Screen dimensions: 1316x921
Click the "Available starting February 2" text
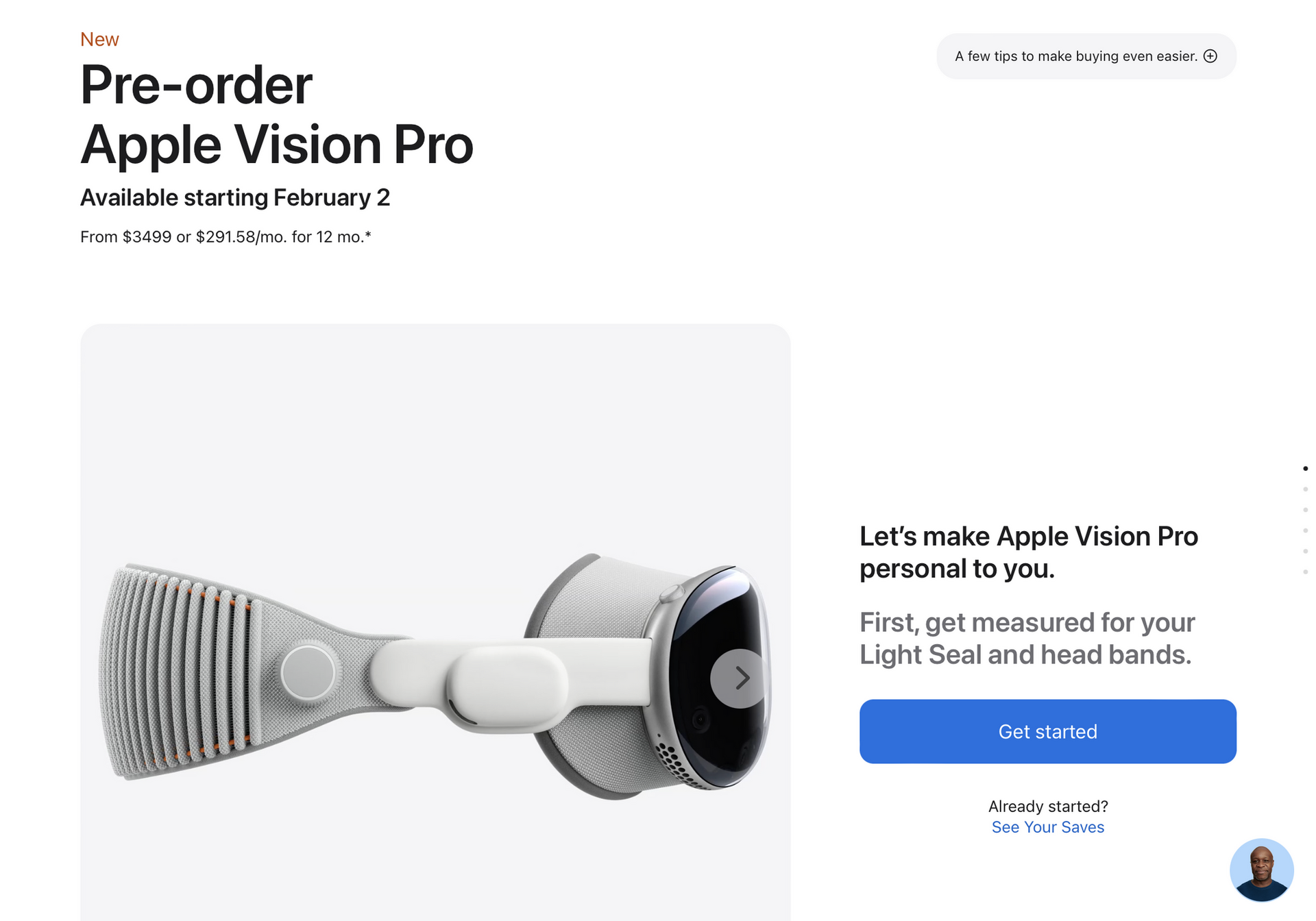point(235,197)
